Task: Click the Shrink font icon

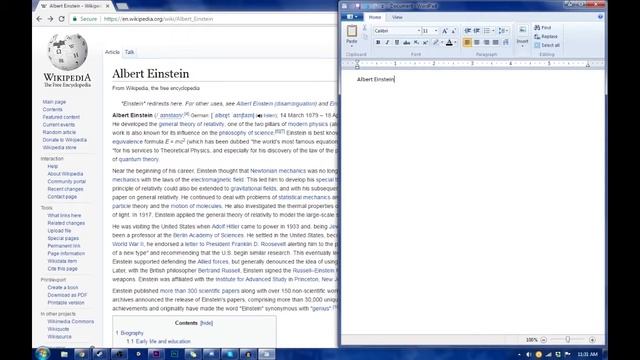Action: point(453,31)
